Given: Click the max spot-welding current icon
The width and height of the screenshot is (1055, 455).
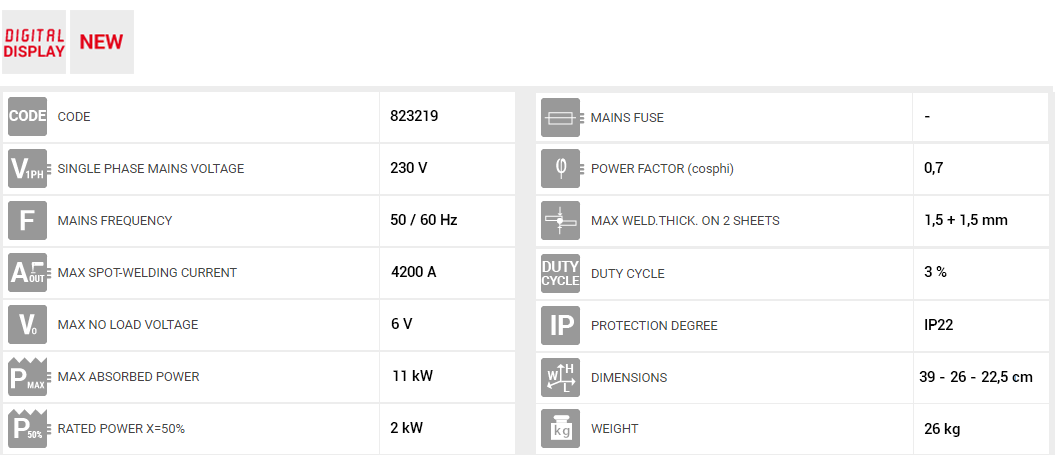Looking at the screenshot, I should (28, 272).
